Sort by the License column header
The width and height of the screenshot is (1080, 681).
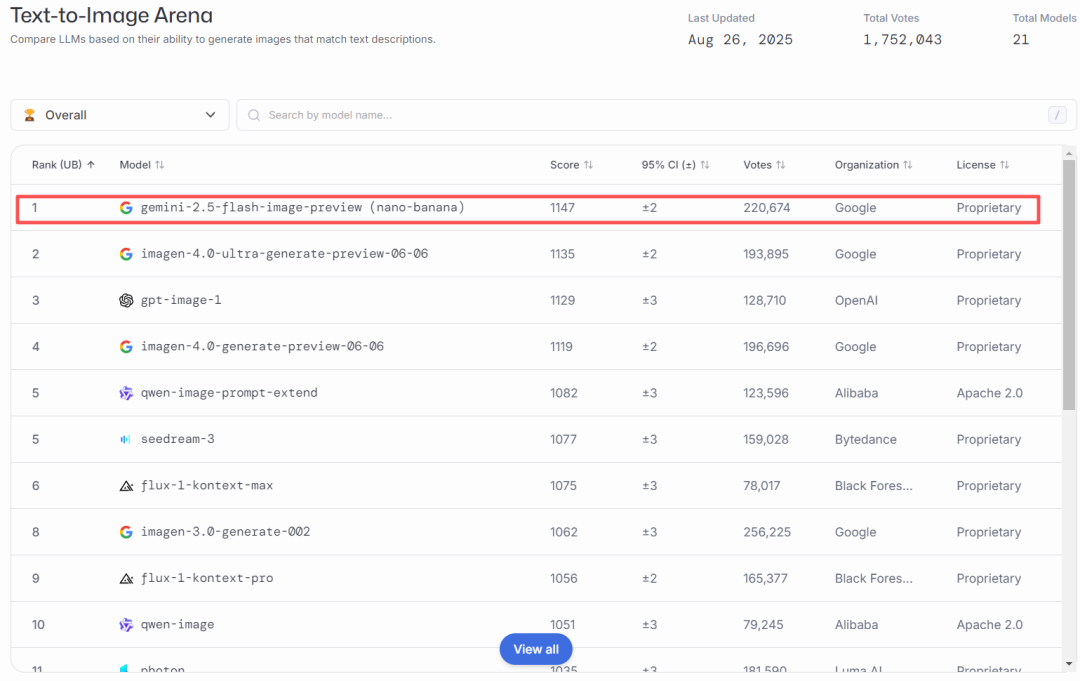coord(983,165)
